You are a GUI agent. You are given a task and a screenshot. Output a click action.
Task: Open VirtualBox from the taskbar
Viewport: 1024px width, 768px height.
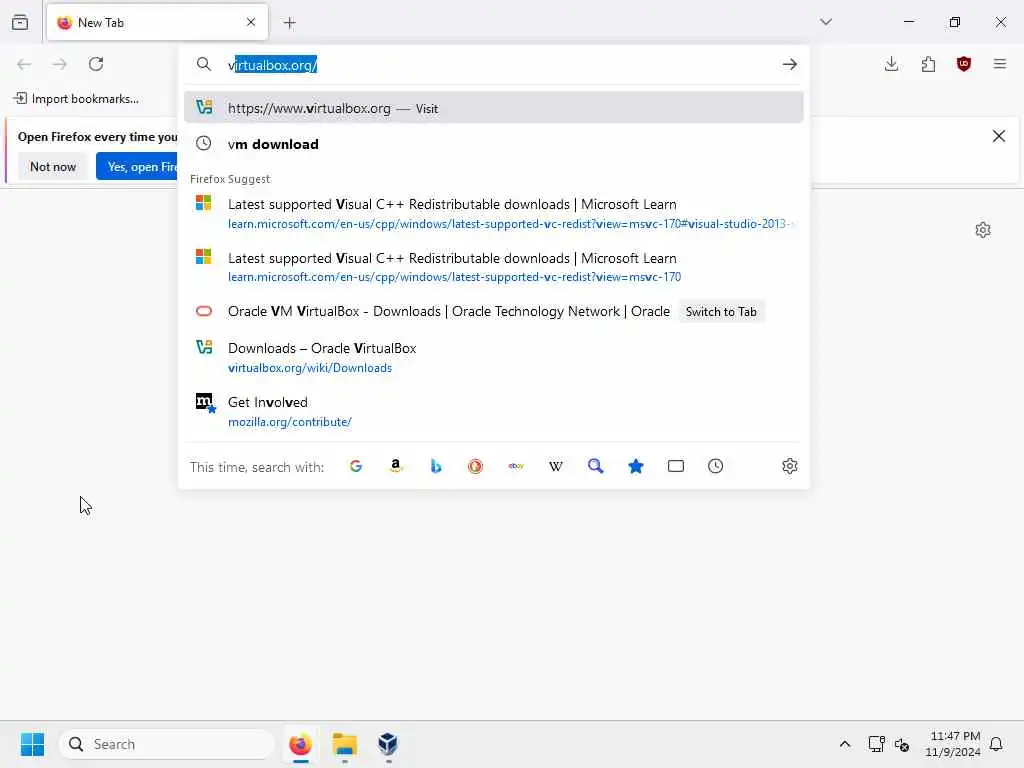click(388, 744)
